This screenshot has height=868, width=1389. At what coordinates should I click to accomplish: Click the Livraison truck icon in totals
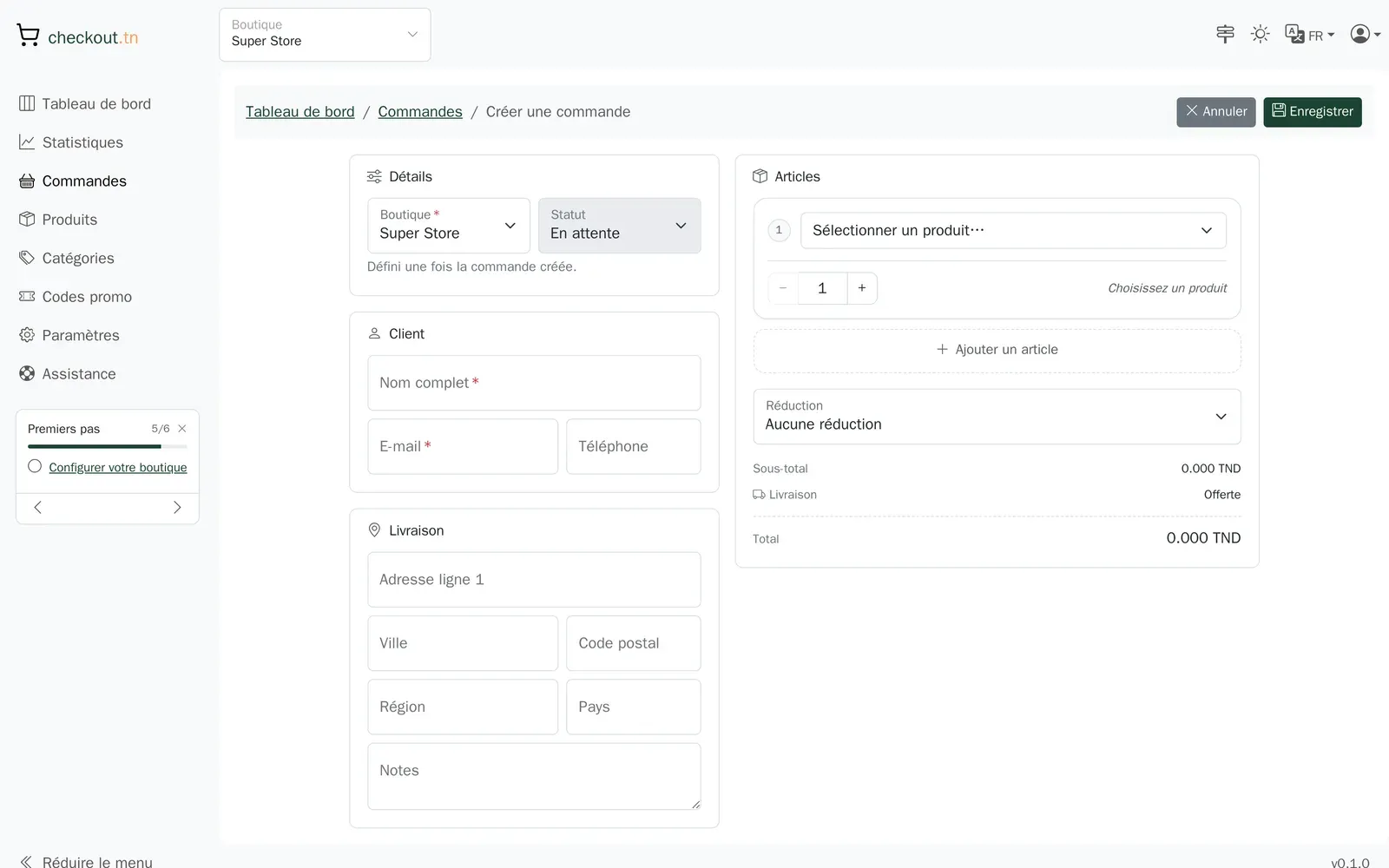click(x=759, y=495)
